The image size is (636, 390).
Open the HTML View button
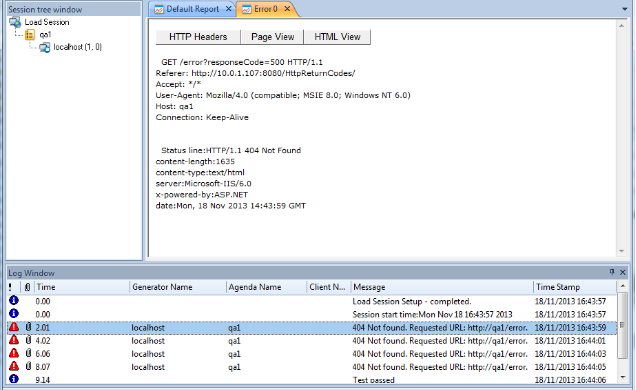coord(337,37)
